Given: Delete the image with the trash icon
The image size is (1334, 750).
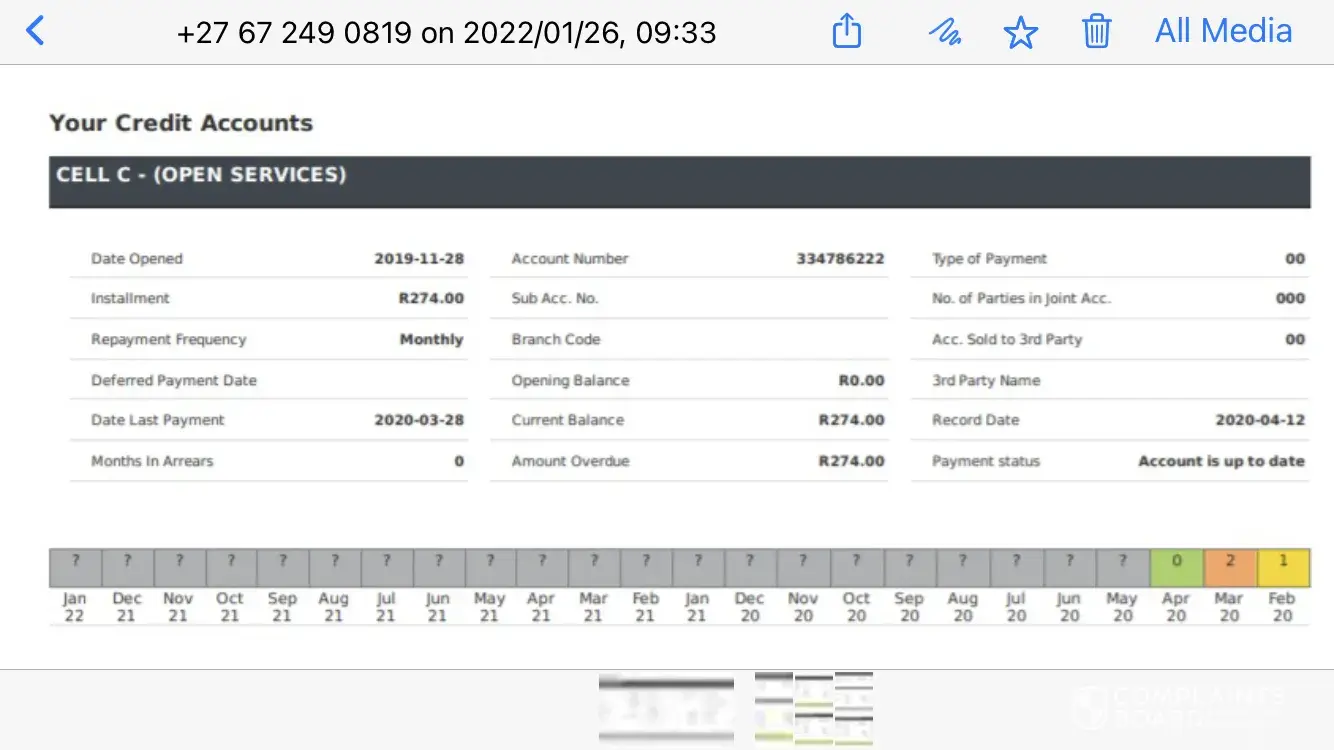Looking at the screenshot, I should 1097,32.
